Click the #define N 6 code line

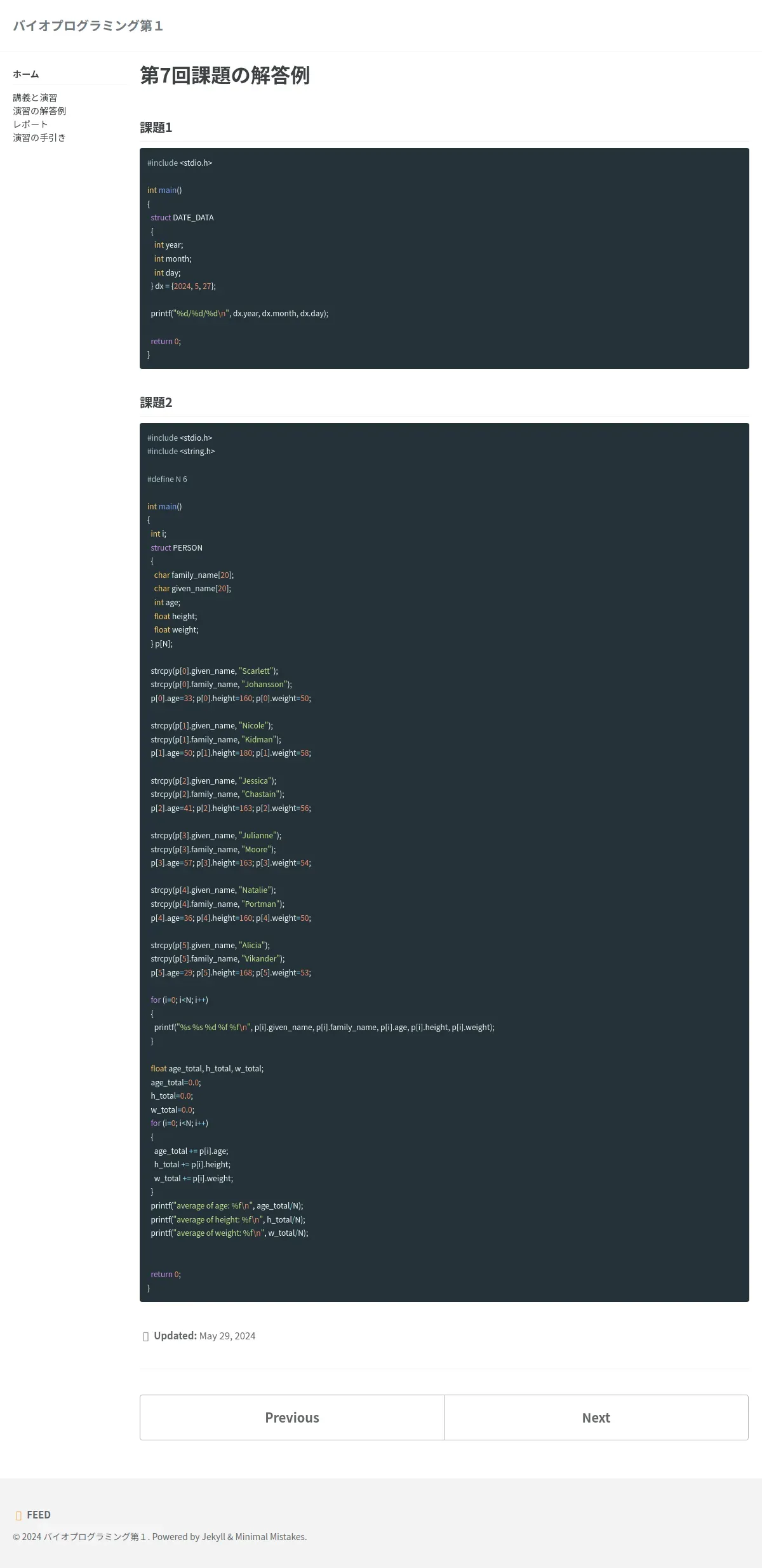pos(167,479)
